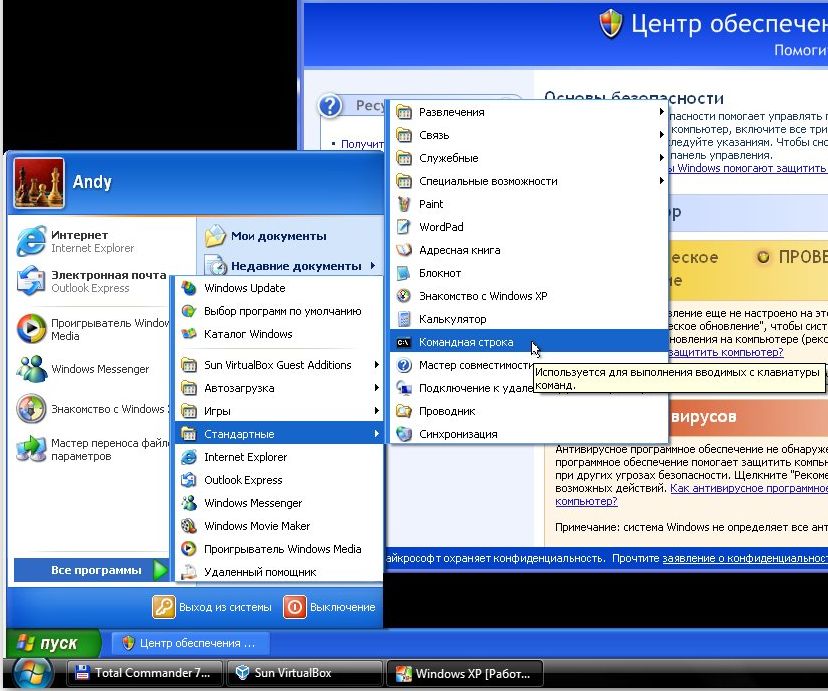Click the Знакомство с Windows XP submenu icon
Image resolution: width=828 pixels, height=691 pixels.
tap(404, 296)
